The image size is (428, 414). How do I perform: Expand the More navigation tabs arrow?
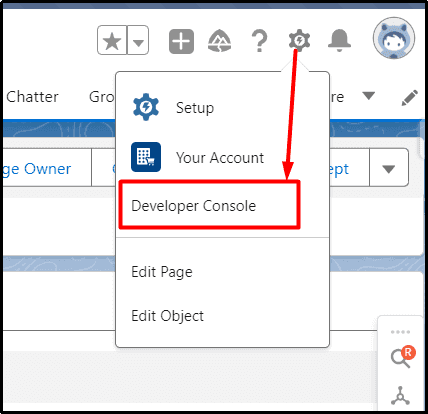tap(369, 96)
